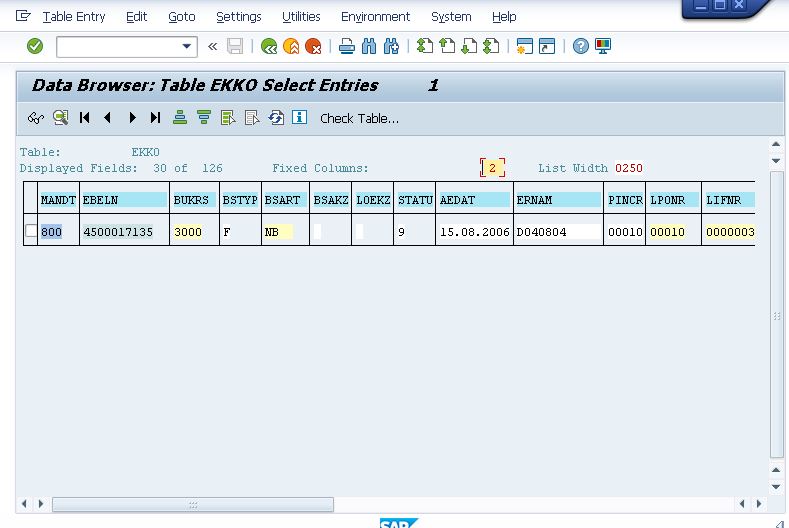Click the Select All entries icon

click(x=228, y=118)
